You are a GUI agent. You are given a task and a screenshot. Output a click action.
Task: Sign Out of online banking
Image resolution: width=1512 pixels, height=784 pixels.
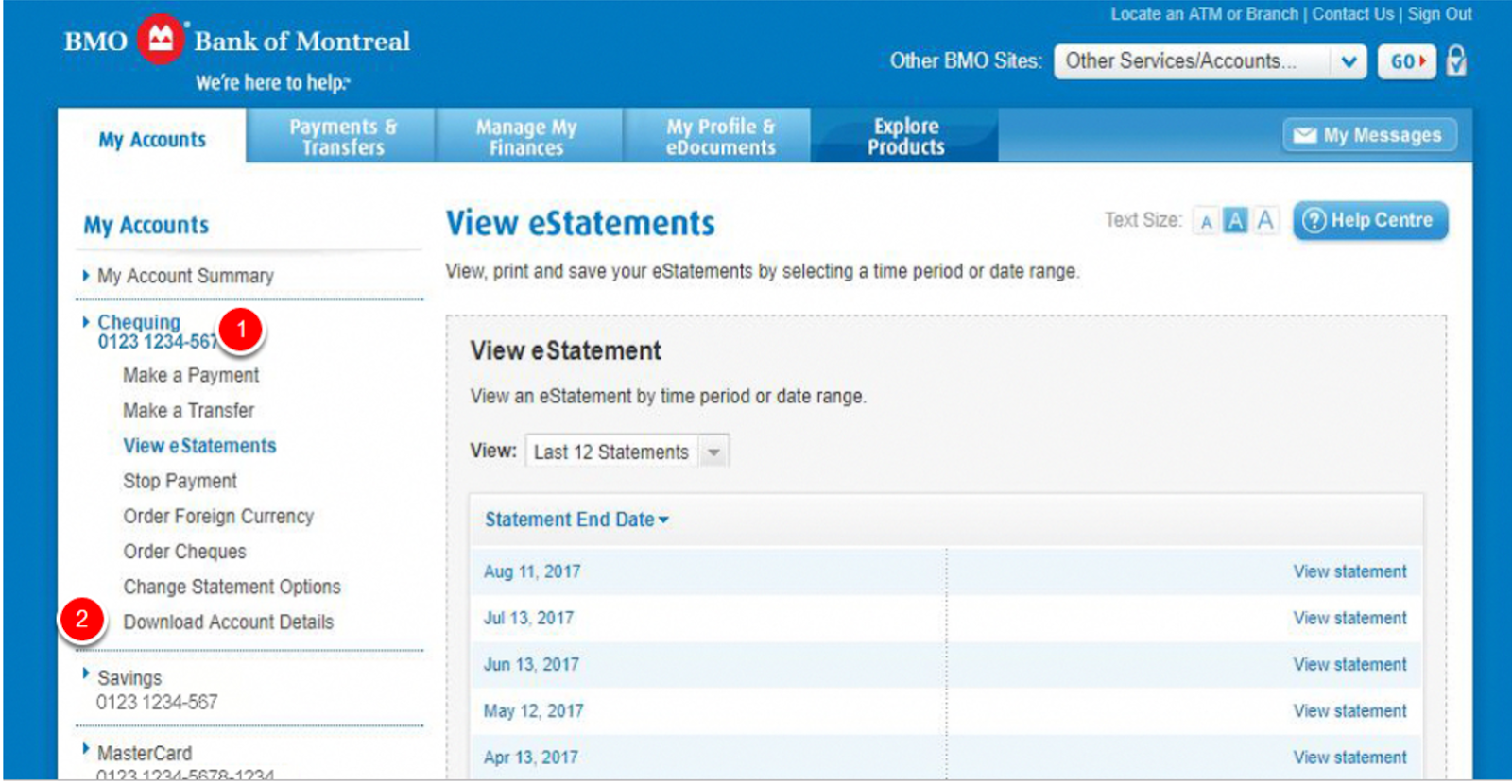[1440, 14]
